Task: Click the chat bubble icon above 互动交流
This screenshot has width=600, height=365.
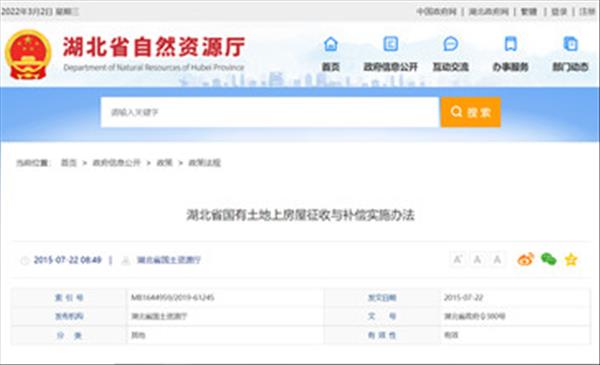Action: click(x=450, y=44)
